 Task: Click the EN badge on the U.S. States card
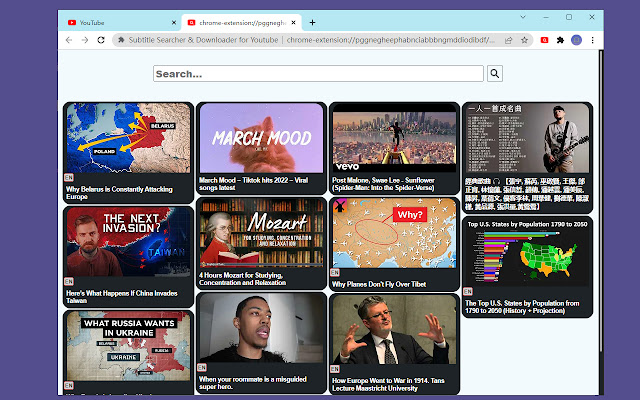point(468,292)
